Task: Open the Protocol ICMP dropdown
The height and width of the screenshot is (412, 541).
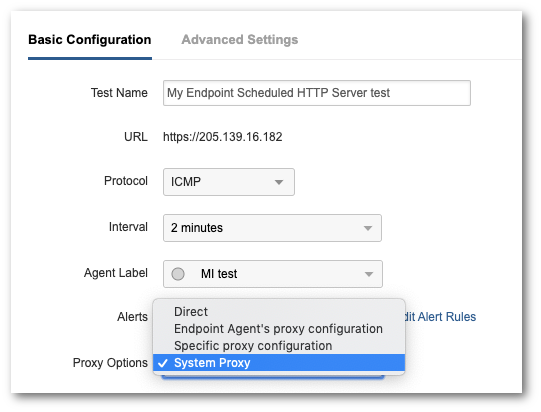Action: click(229, 182)
